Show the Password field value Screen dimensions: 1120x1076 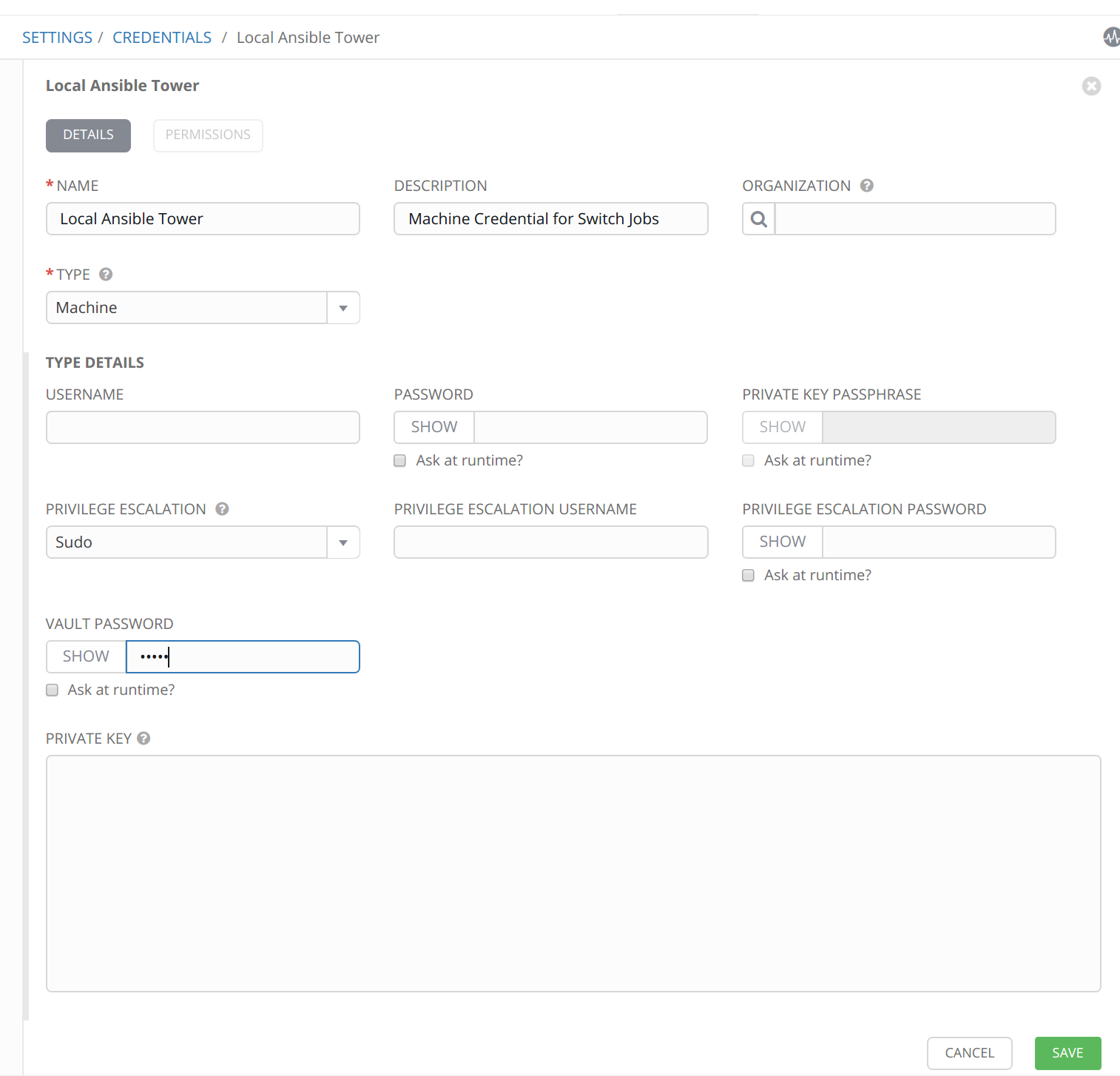pos(434,428)
